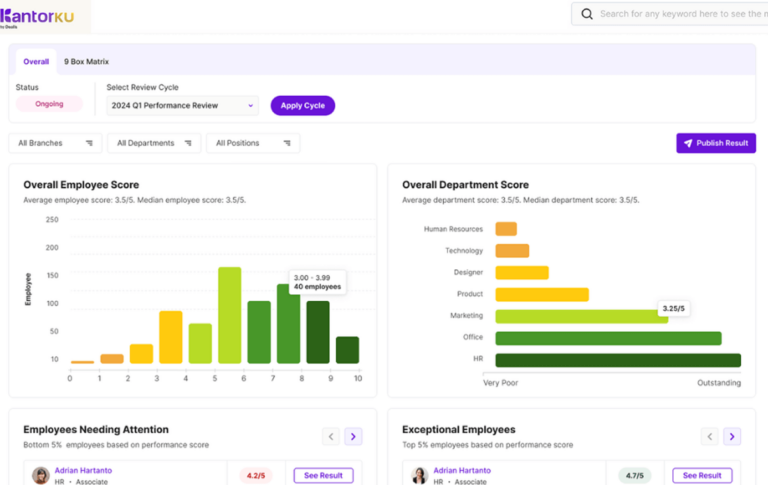This screenshot has width=768, height=485.
Task: Type in the keyword search field
Action: point(680,14)
